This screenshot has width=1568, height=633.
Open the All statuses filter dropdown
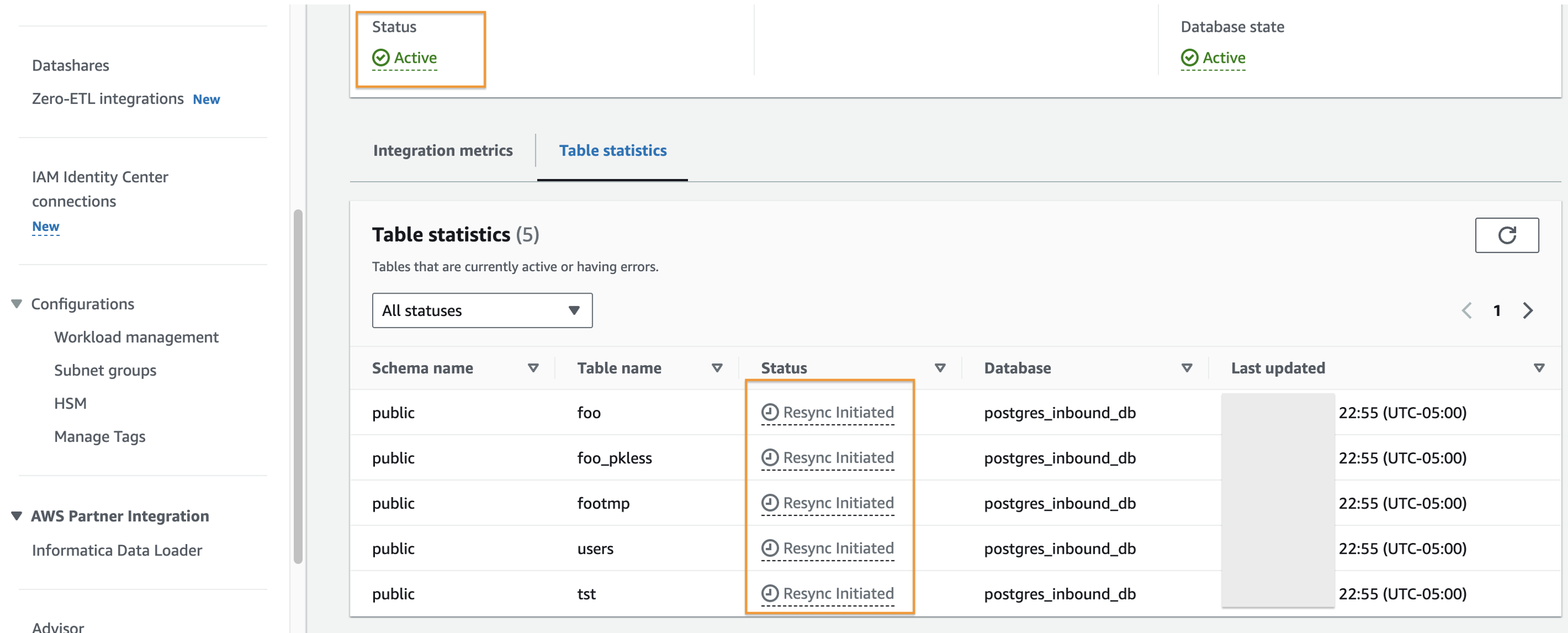tap(482, 311)
